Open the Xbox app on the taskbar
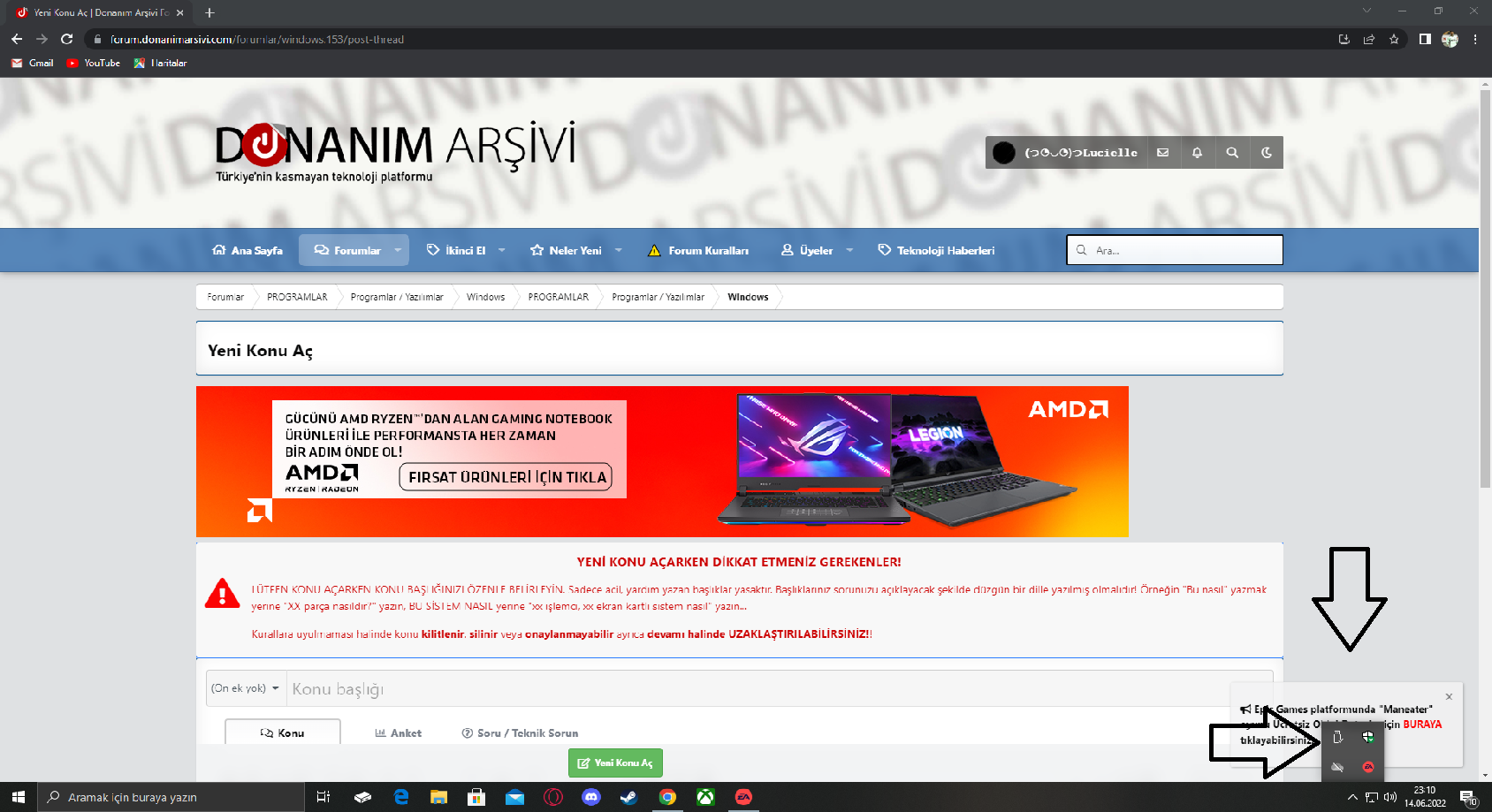 (705, 797)
